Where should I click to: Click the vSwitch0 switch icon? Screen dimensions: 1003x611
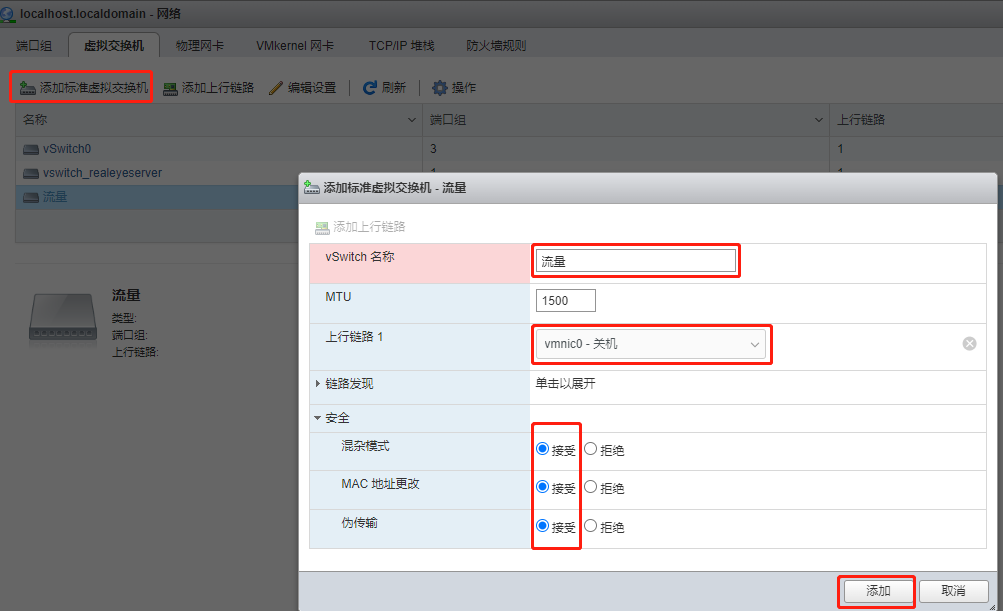(x=31, y=149)
